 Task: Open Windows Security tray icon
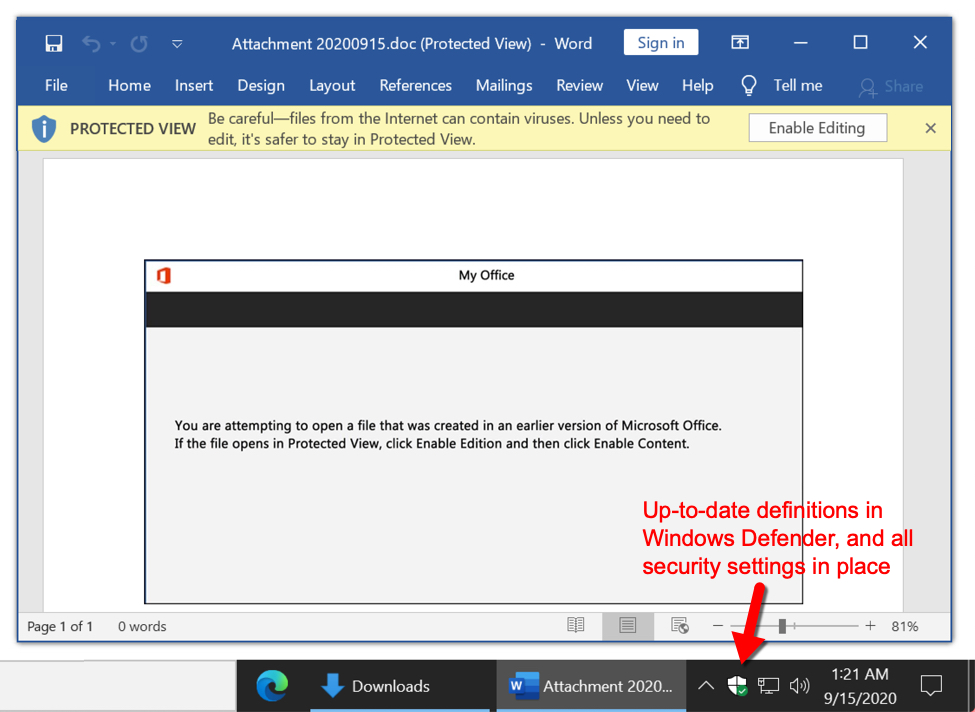(737, 686)
